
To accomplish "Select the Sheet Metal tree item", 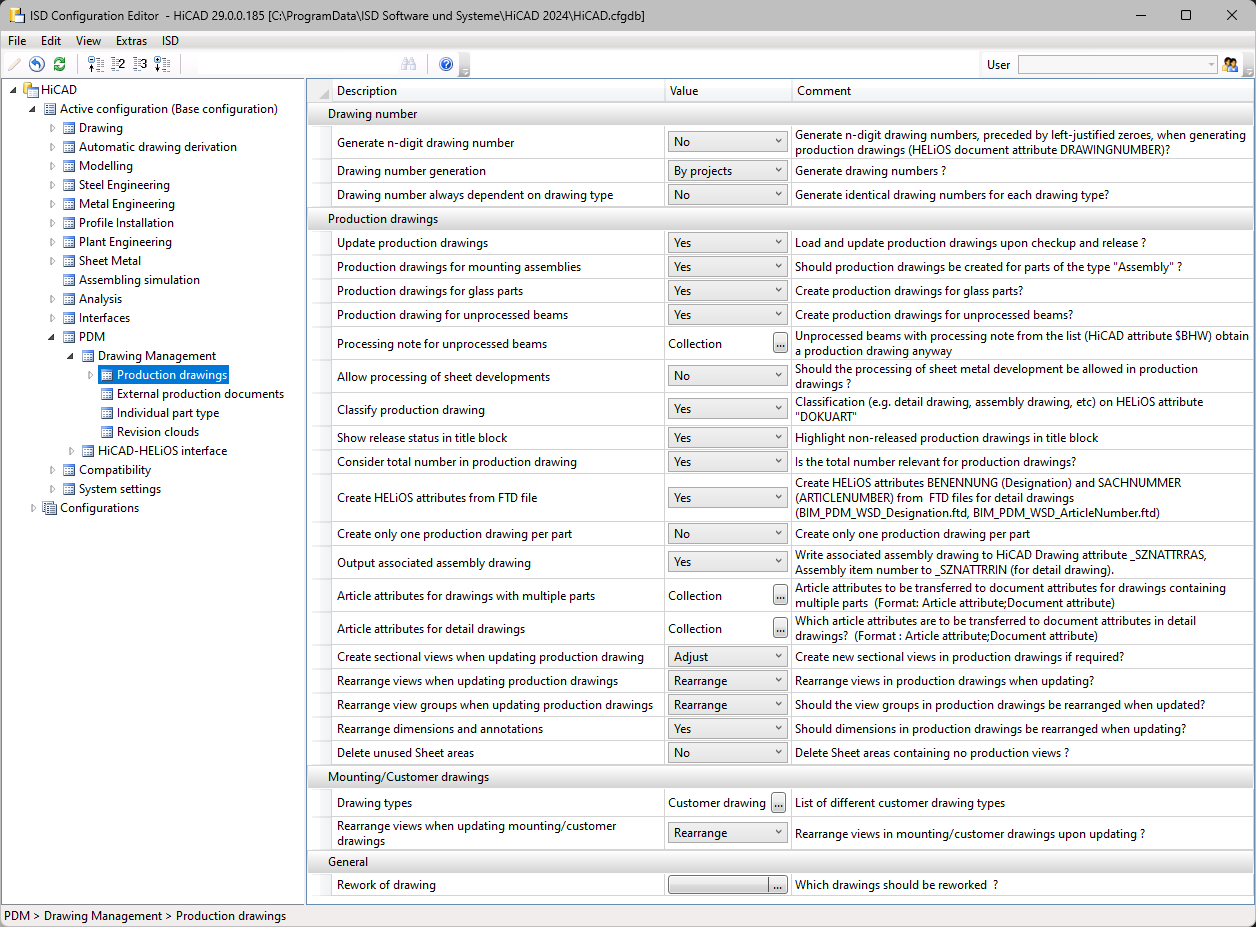I will pyautogui.click(x=110, y=261).
